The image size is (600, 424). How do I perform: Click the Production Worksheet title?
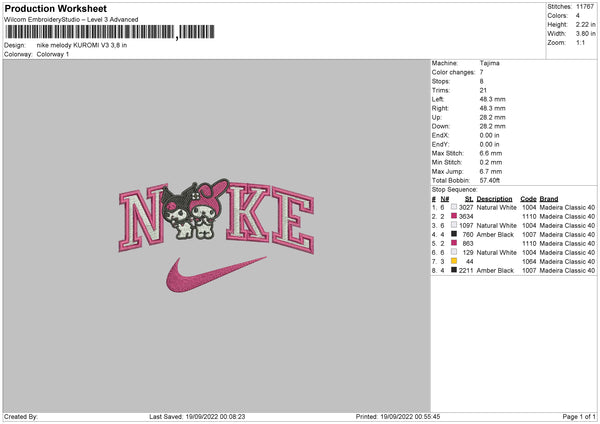[55, 8]
